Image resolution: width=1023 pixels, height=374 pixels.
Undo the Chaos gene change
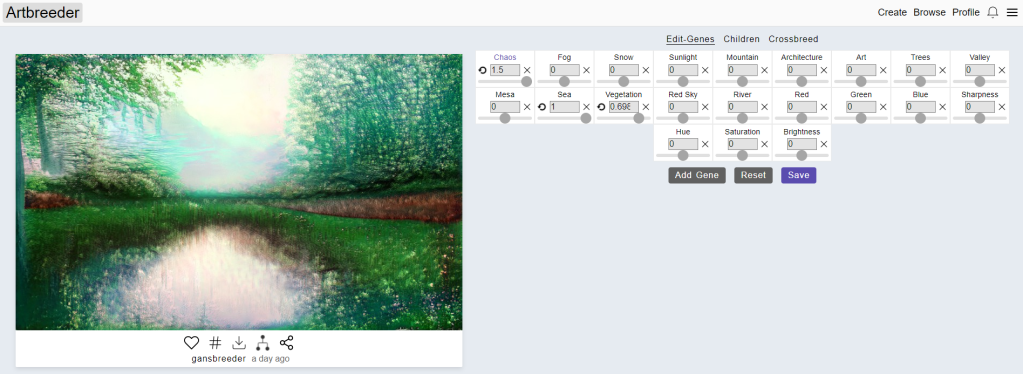(x=483, y=70)
